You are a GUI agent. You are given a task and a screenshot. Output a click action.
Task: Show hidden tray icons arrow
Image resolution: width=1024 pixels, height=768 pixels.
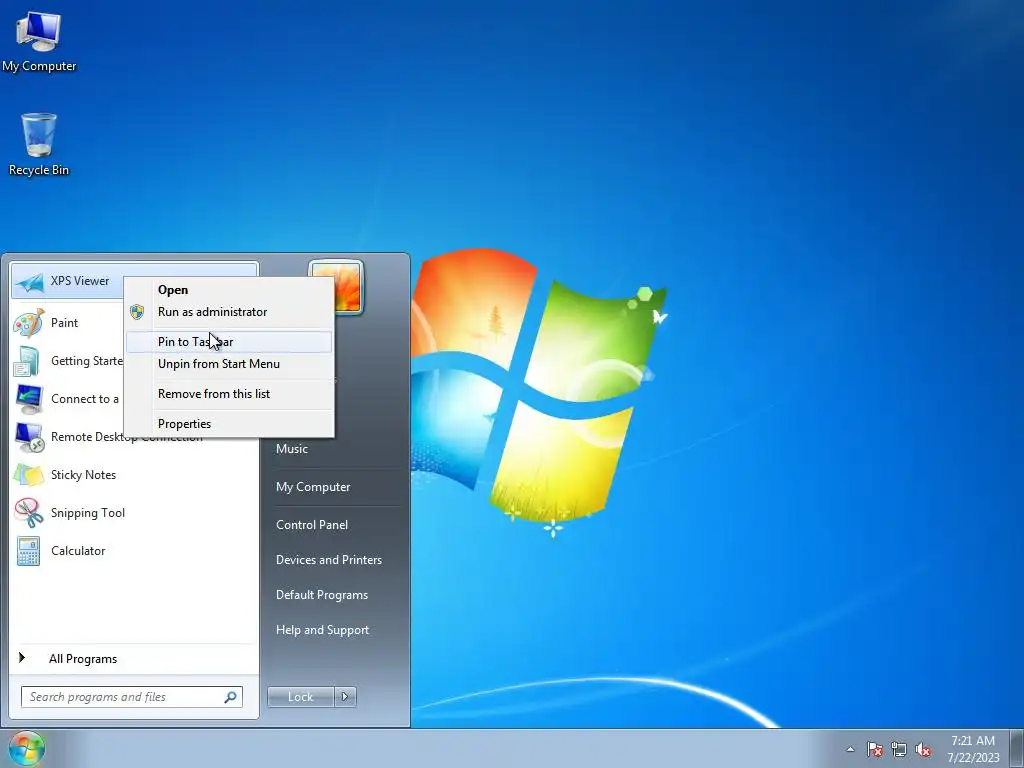click(850, 749)
